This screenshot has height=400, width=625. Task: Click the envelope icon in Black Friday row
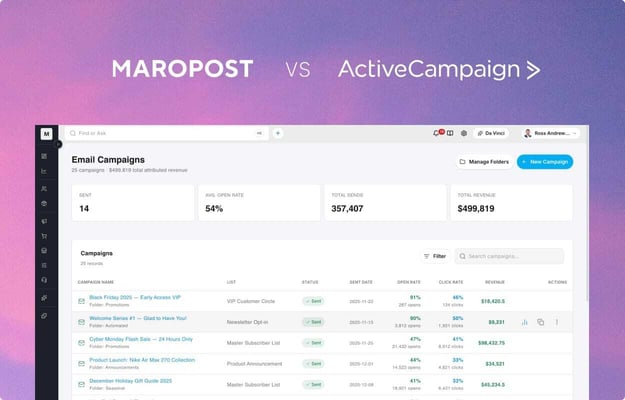[x=81, y=301]
